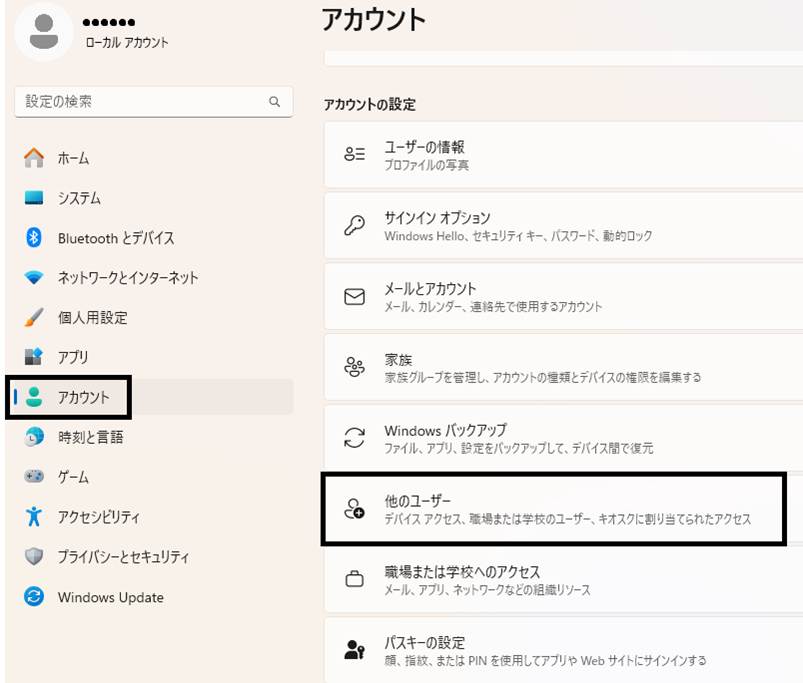Click the accessibility figure icon アクセシビリティ
Image resolution: width=803 pixels, height=683 pixels.
coord(34,516)
